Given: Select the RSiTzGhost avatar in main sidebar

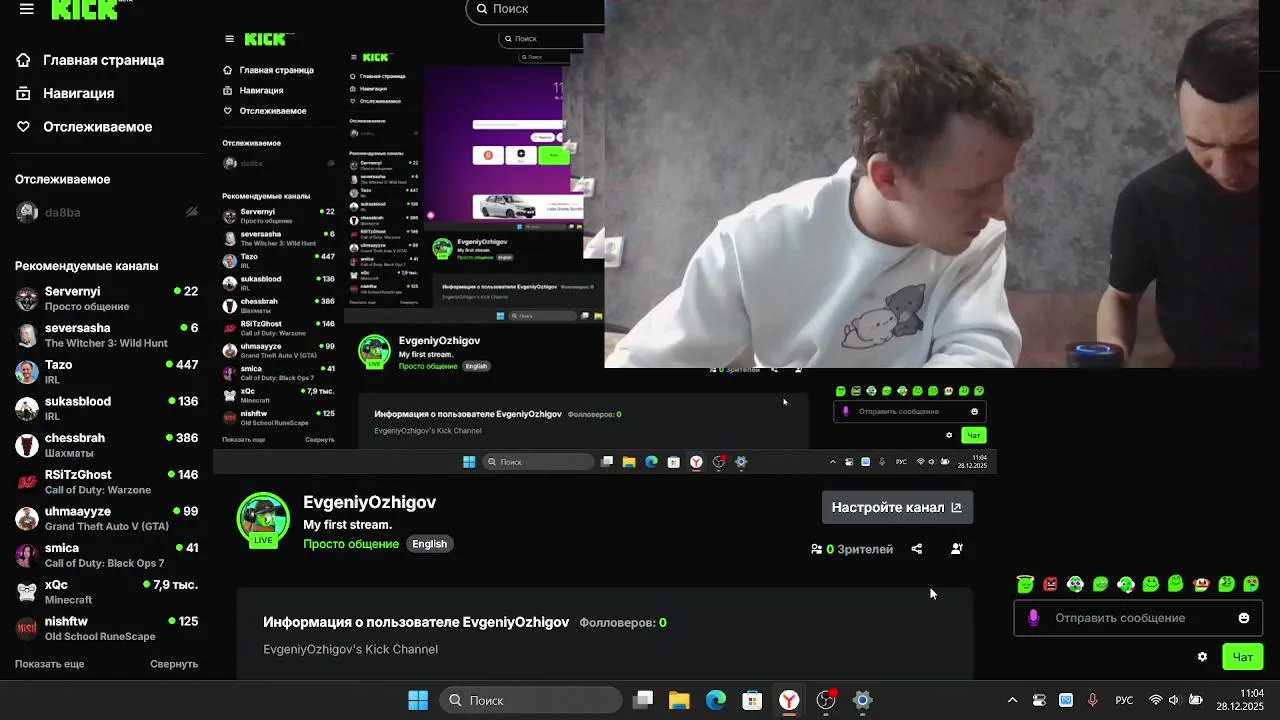Looking at the screenshot, I should [x=27, y=482].
